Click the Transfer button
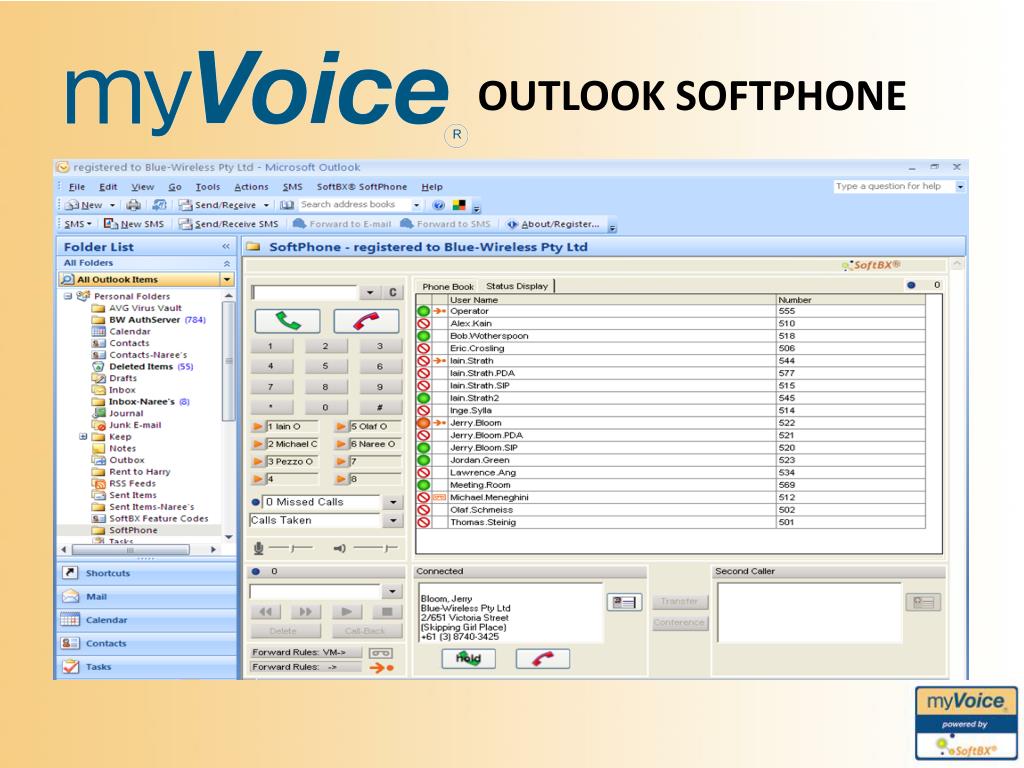Image resolution: width=1024 pixels, height=768 pixels. coord(679,601)
